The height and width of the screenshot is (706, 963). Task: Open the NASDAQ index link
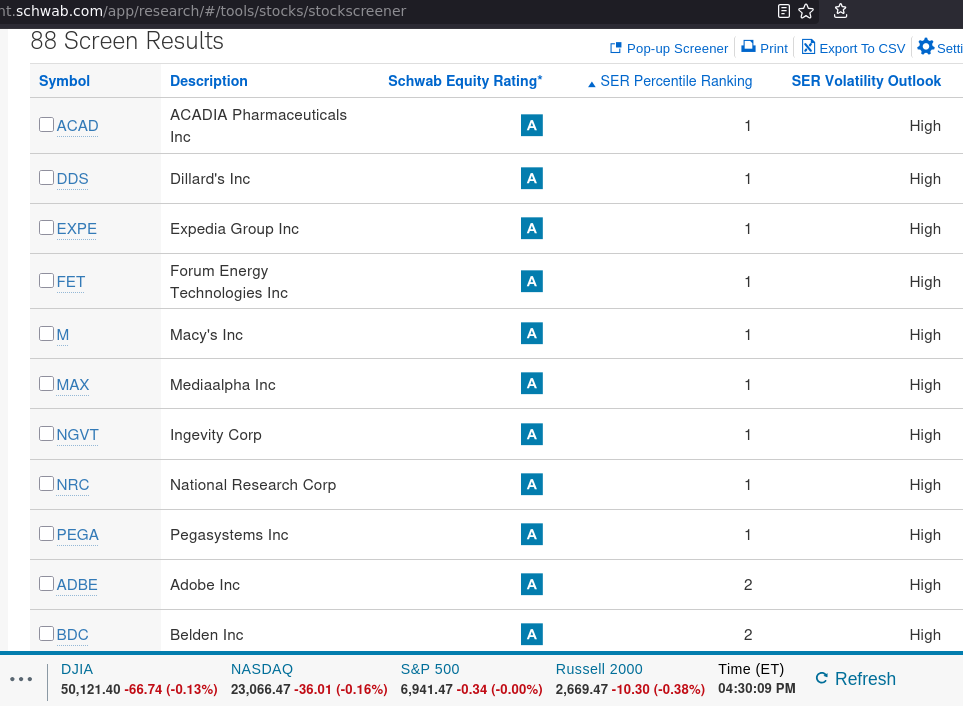(262, 669)
